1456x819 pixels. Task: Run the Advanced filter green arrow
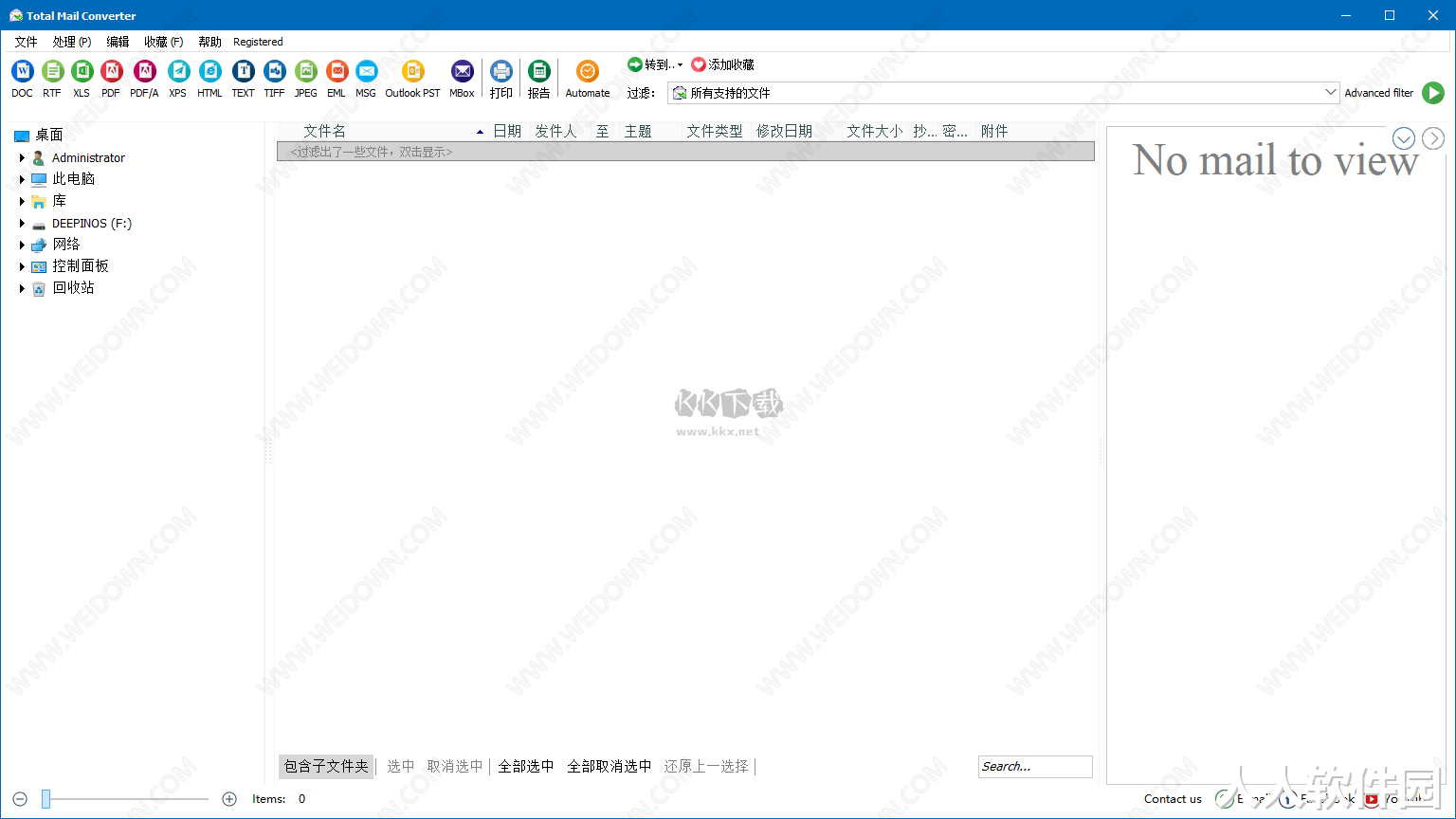click(x=1433, y=93)
